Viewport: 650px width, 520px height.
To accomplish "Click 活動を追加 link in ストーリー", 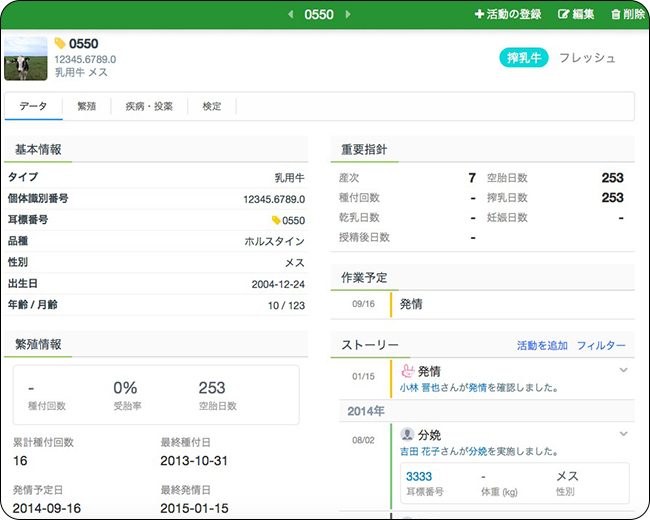I will [542, 345].
